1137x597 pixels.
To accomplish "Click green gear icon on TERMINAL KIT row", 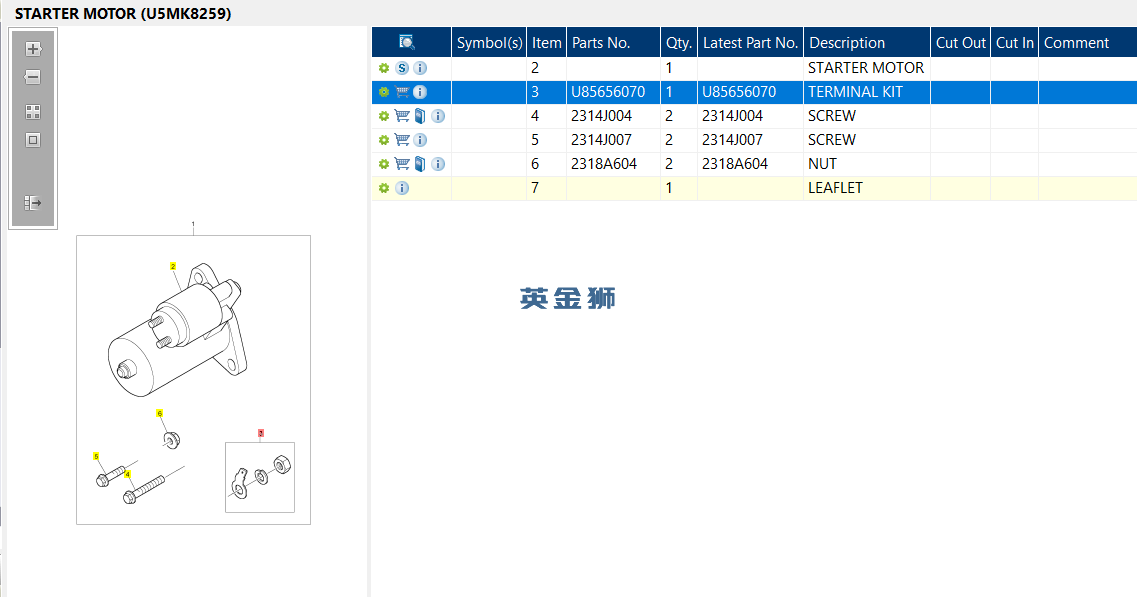I will 384,92.
